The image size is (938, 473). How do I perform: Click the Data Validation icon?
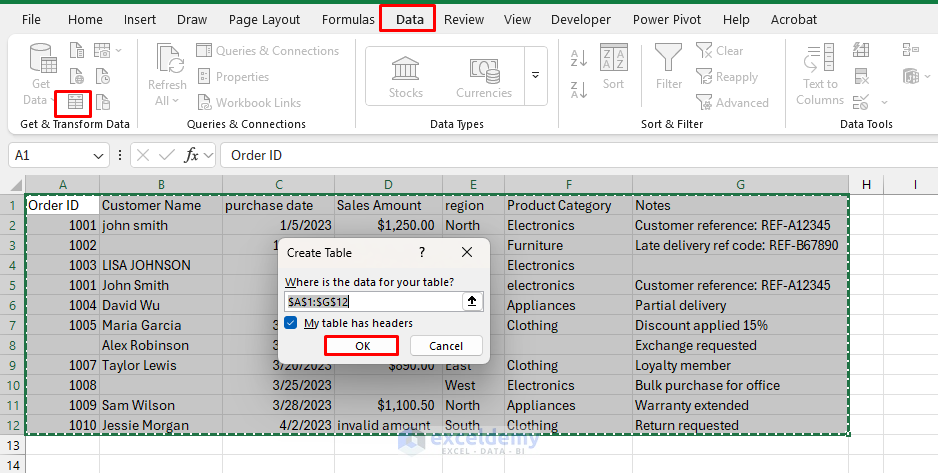coord(861,103)
